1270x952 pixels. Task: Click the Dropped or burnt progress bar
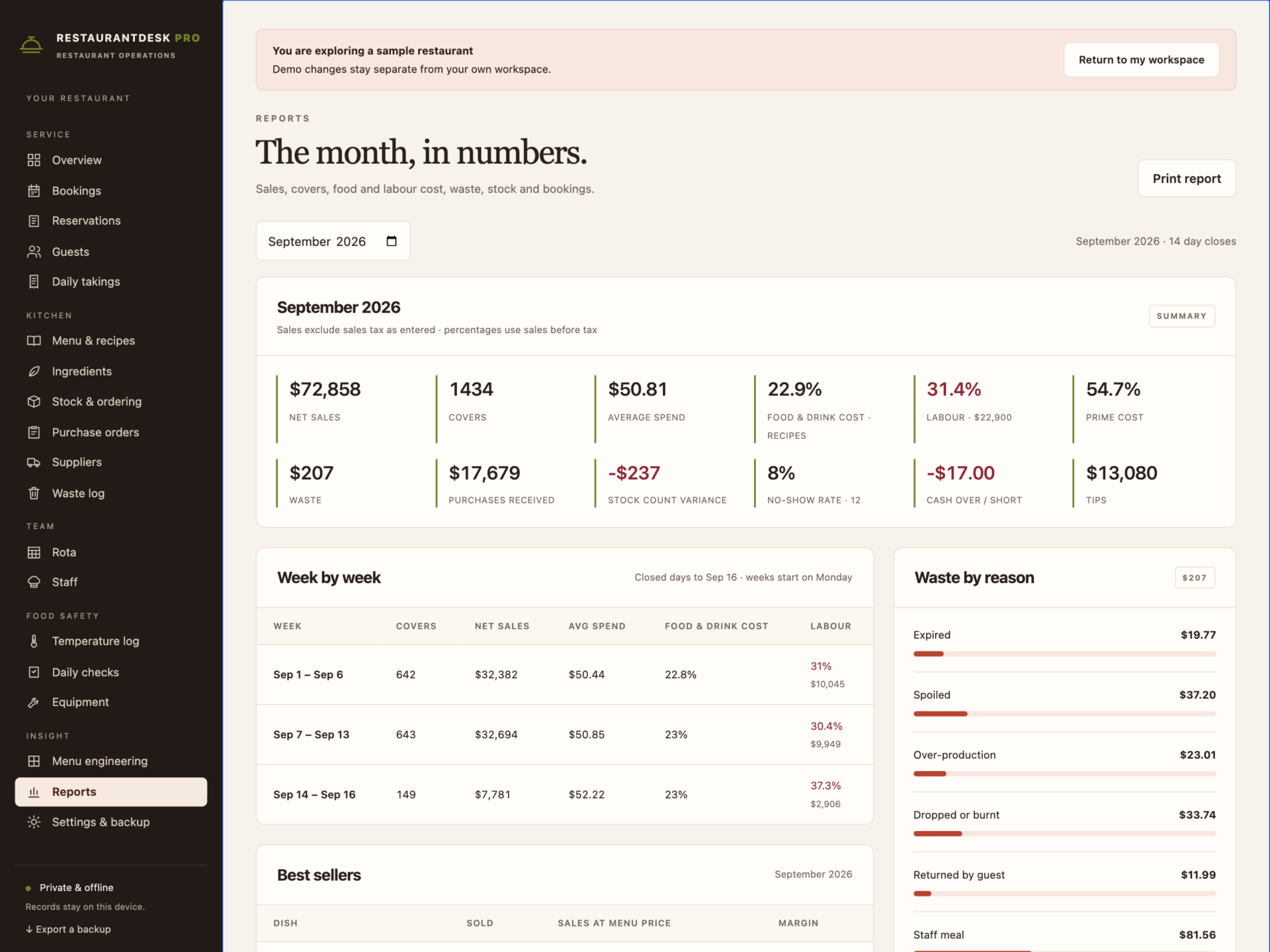(1064, 834)
